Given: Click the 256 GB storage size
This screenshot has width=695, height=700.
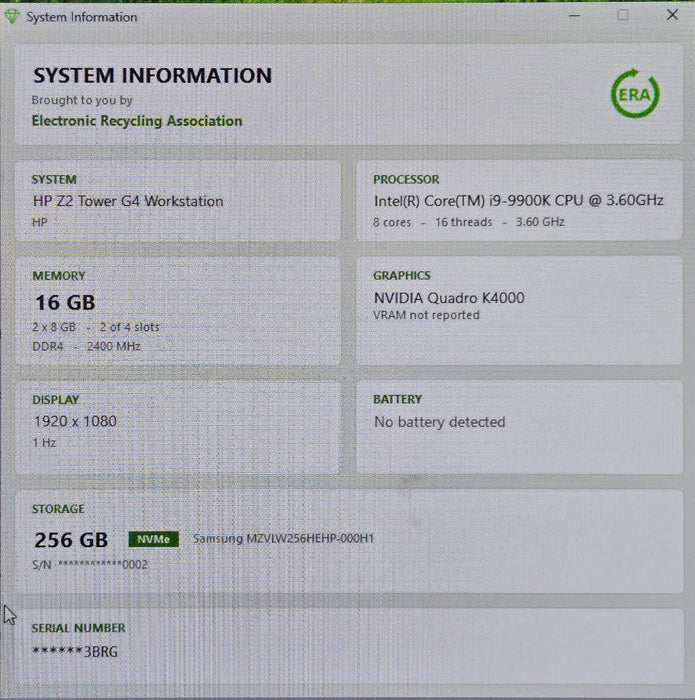Looking at the screenshot, I should pos(71,540).
